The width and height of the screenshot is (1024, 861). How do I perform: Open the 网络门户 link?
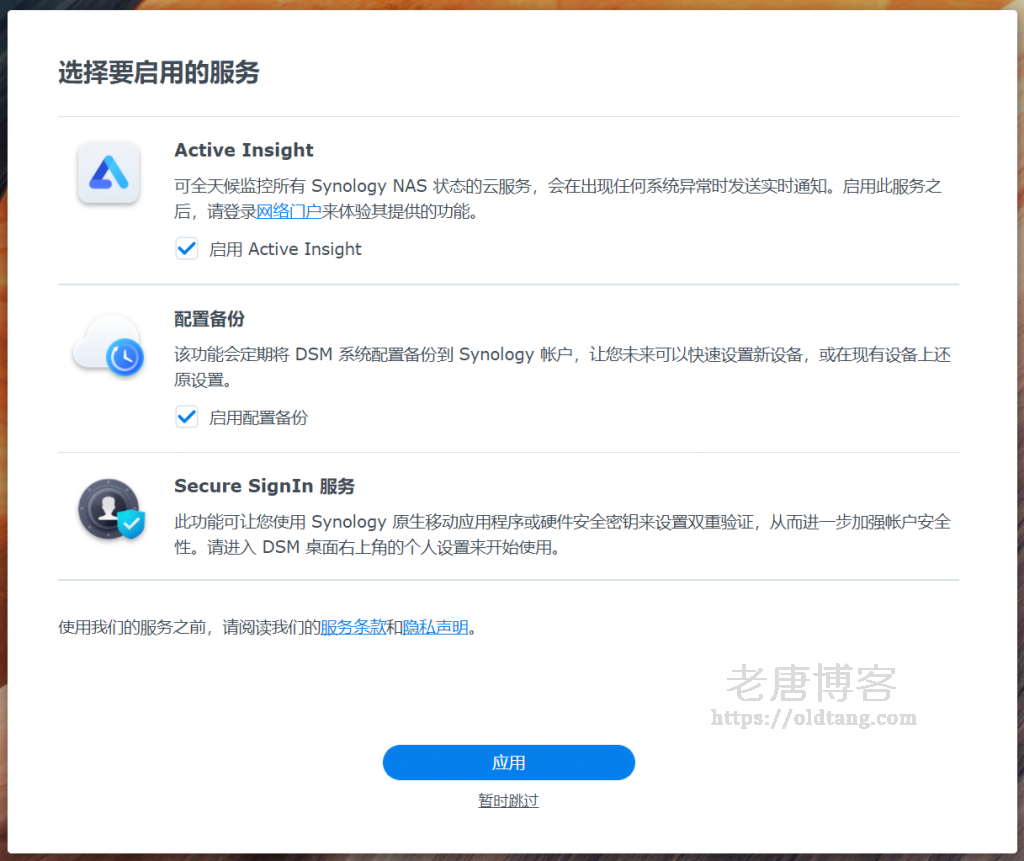[x=289, y=211]
